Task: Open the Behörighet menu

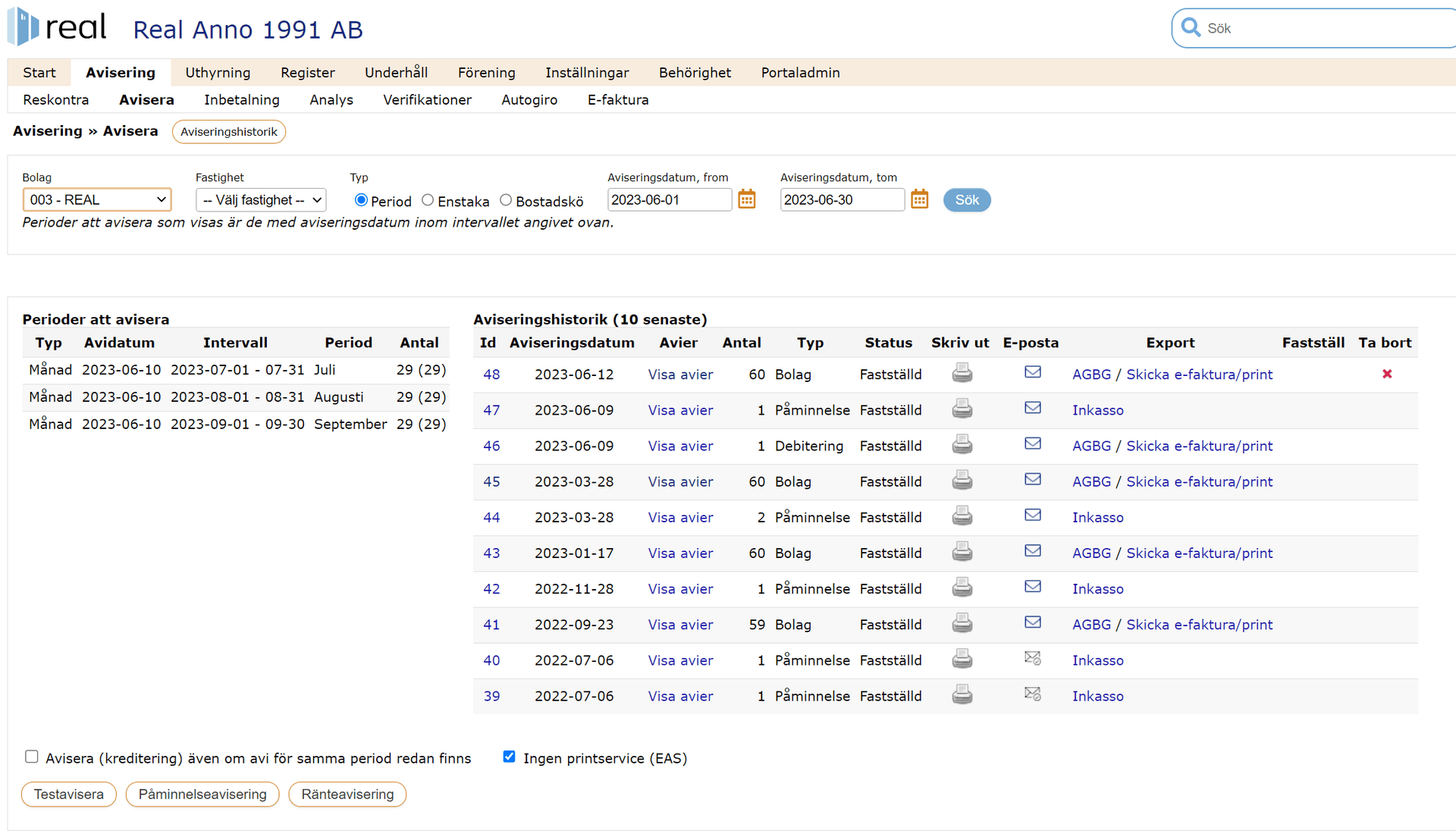Action: click(695, 73)
